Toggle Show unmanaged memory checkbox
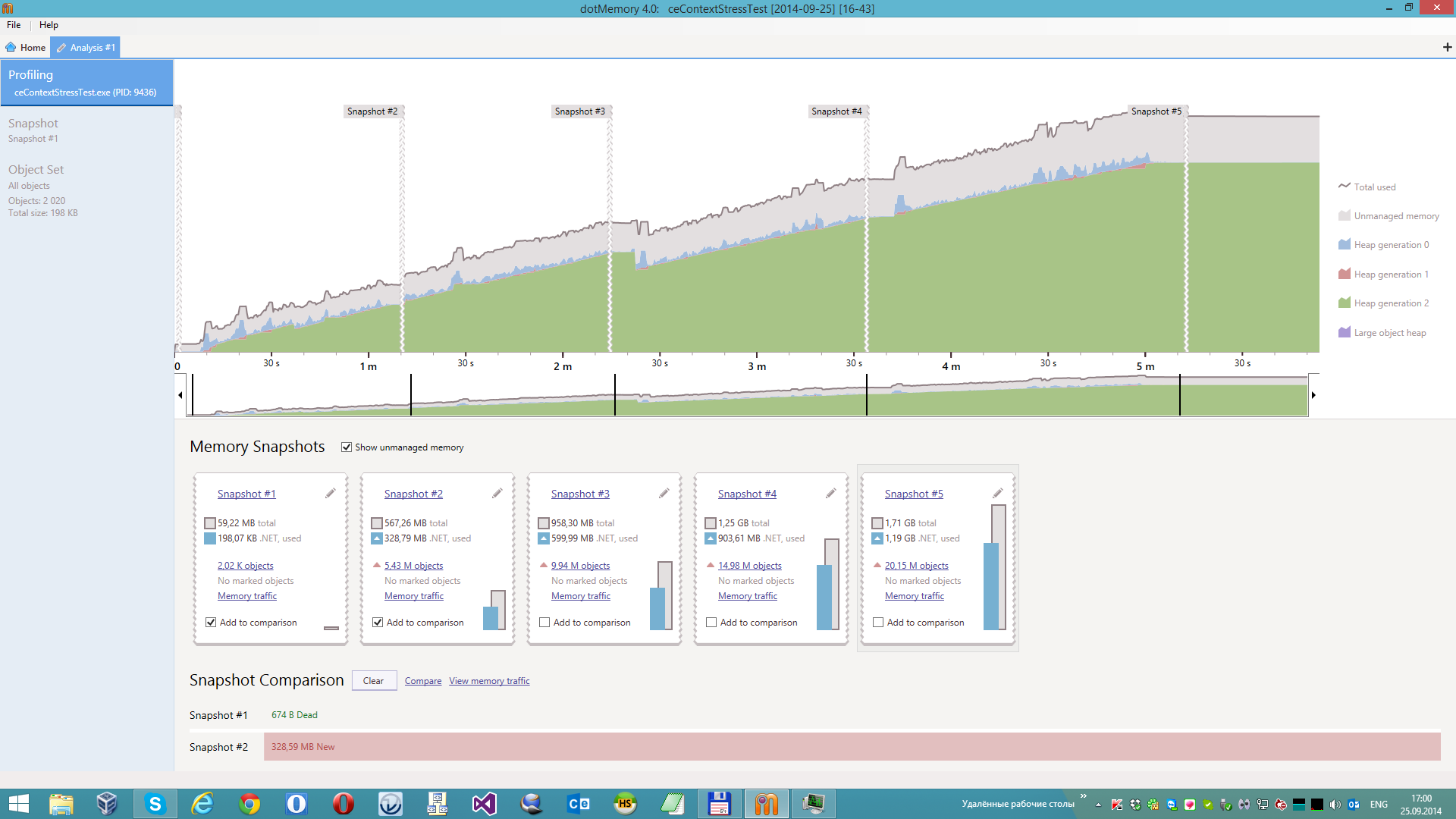 (x=347, y=447)
